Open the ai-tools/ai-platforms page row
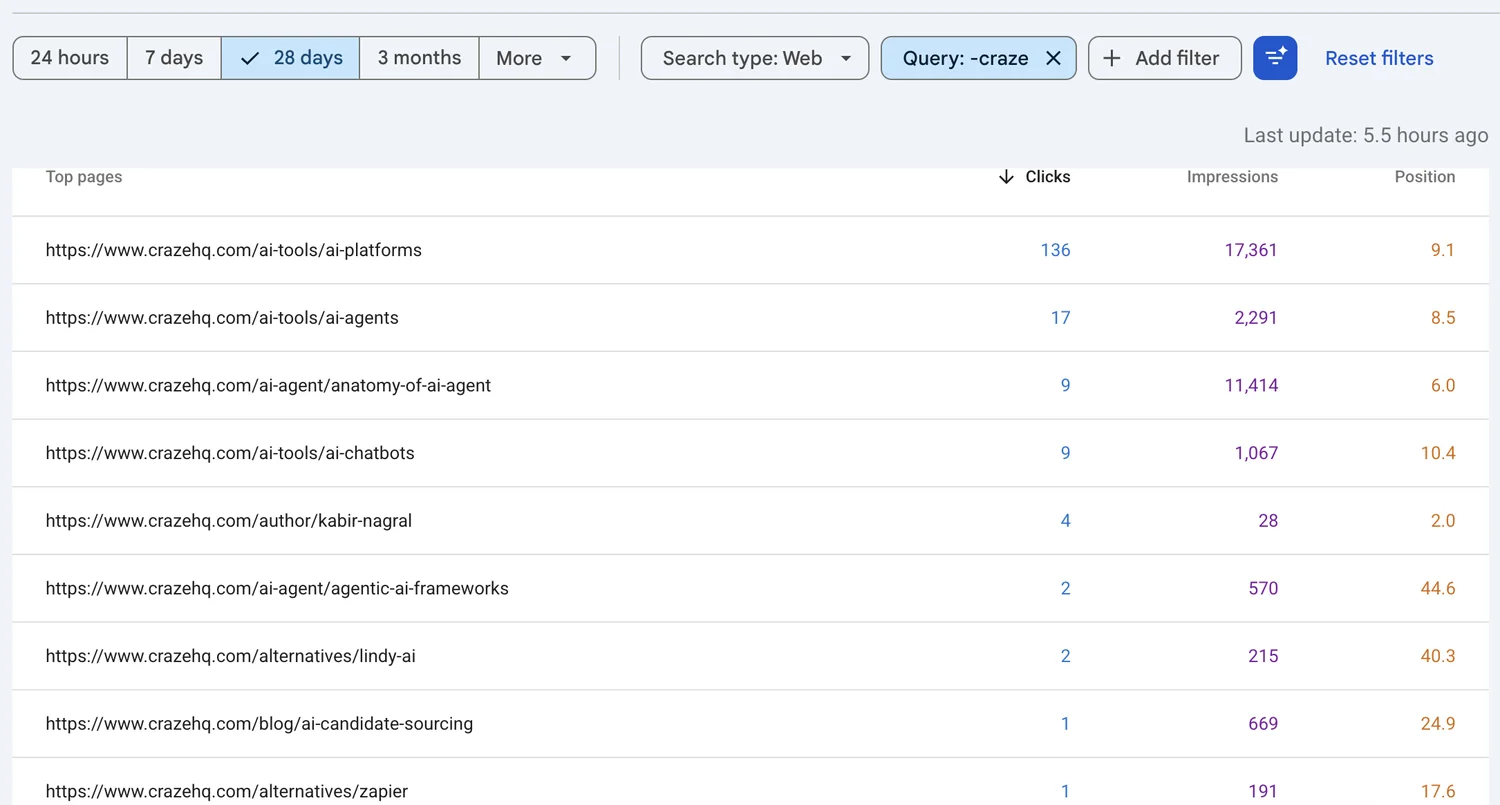Viewport: 1500px width, 805px height. click(750, 250)
